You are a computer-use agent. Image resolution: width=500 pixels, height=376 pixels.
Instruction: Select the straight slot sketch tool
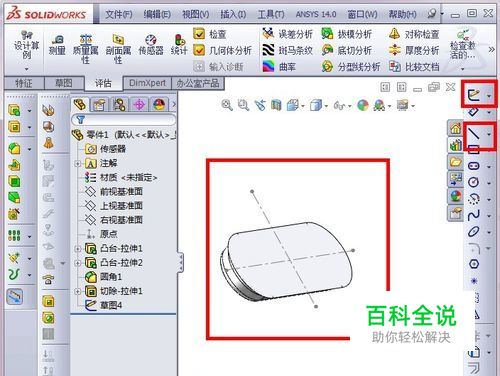474,166
